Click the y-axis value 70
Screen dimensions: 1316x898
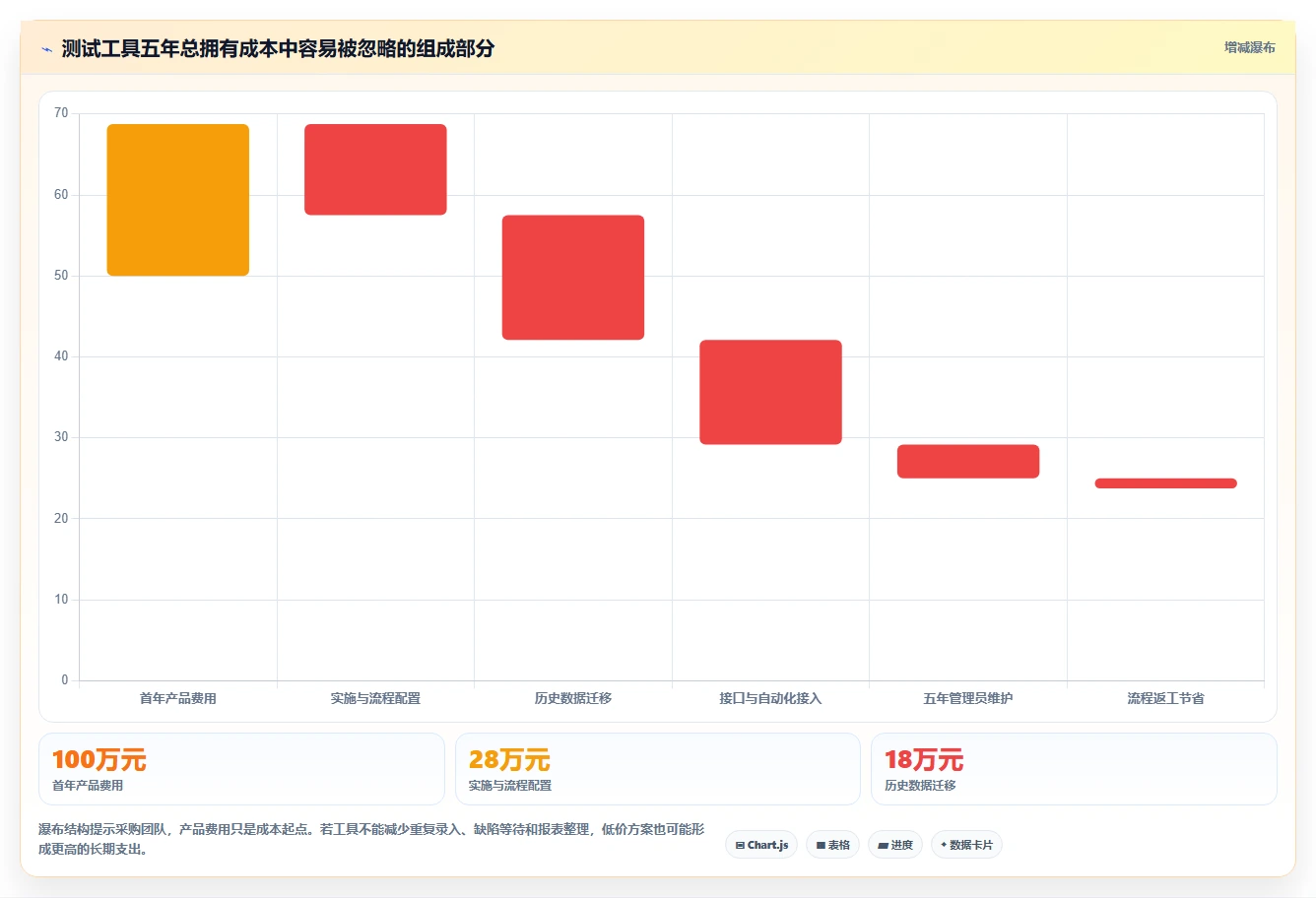(61, 113)
